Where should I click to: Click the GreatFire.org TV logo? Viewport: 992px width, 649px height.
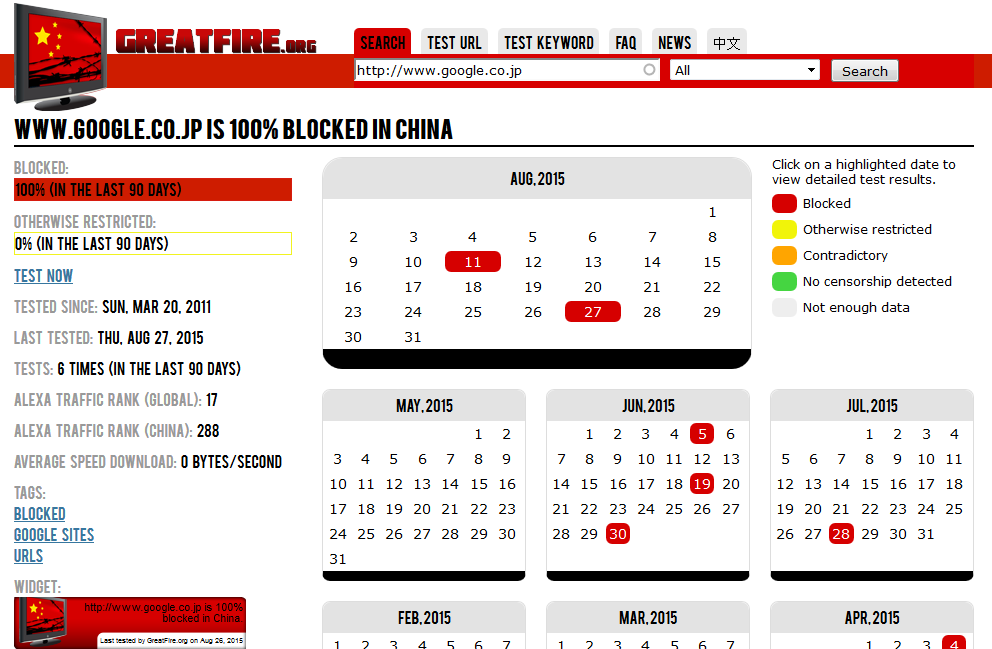coord(60,57)
